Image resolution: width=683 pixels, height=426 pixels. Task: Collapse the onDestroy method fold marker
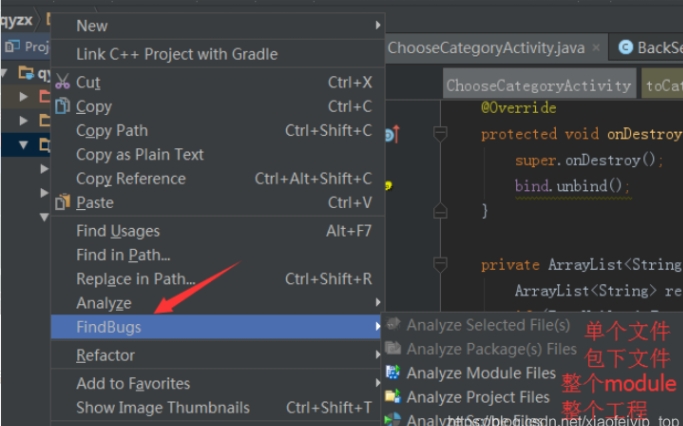(x=440, y=133)
